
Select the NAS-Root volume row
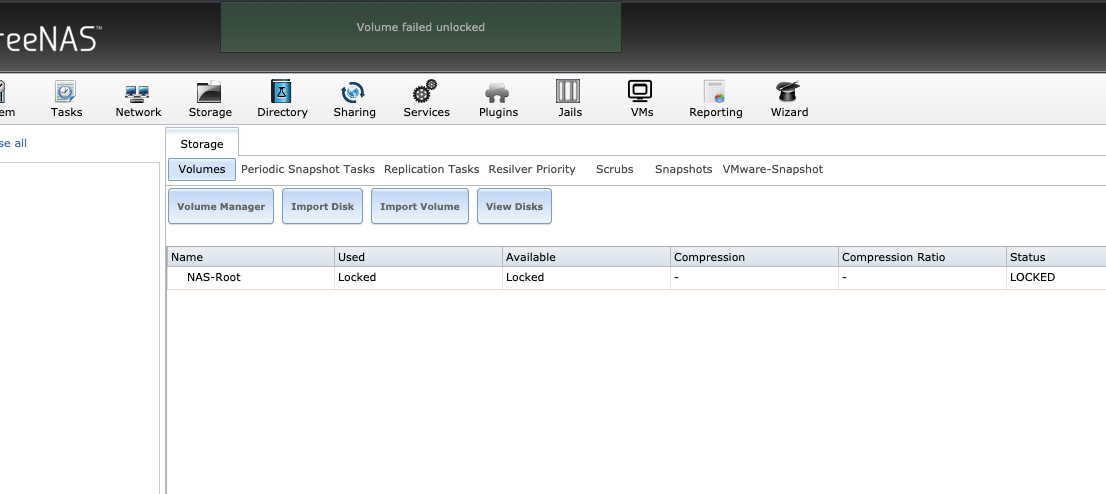pyautogui.click(x=636, y=277)
